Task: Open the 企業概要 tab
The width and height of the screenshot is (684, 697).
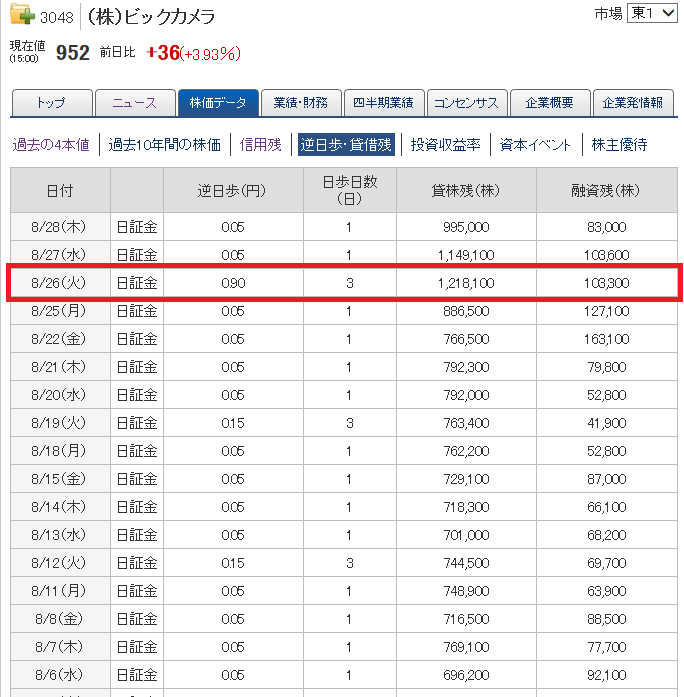Action: point(550,103)
